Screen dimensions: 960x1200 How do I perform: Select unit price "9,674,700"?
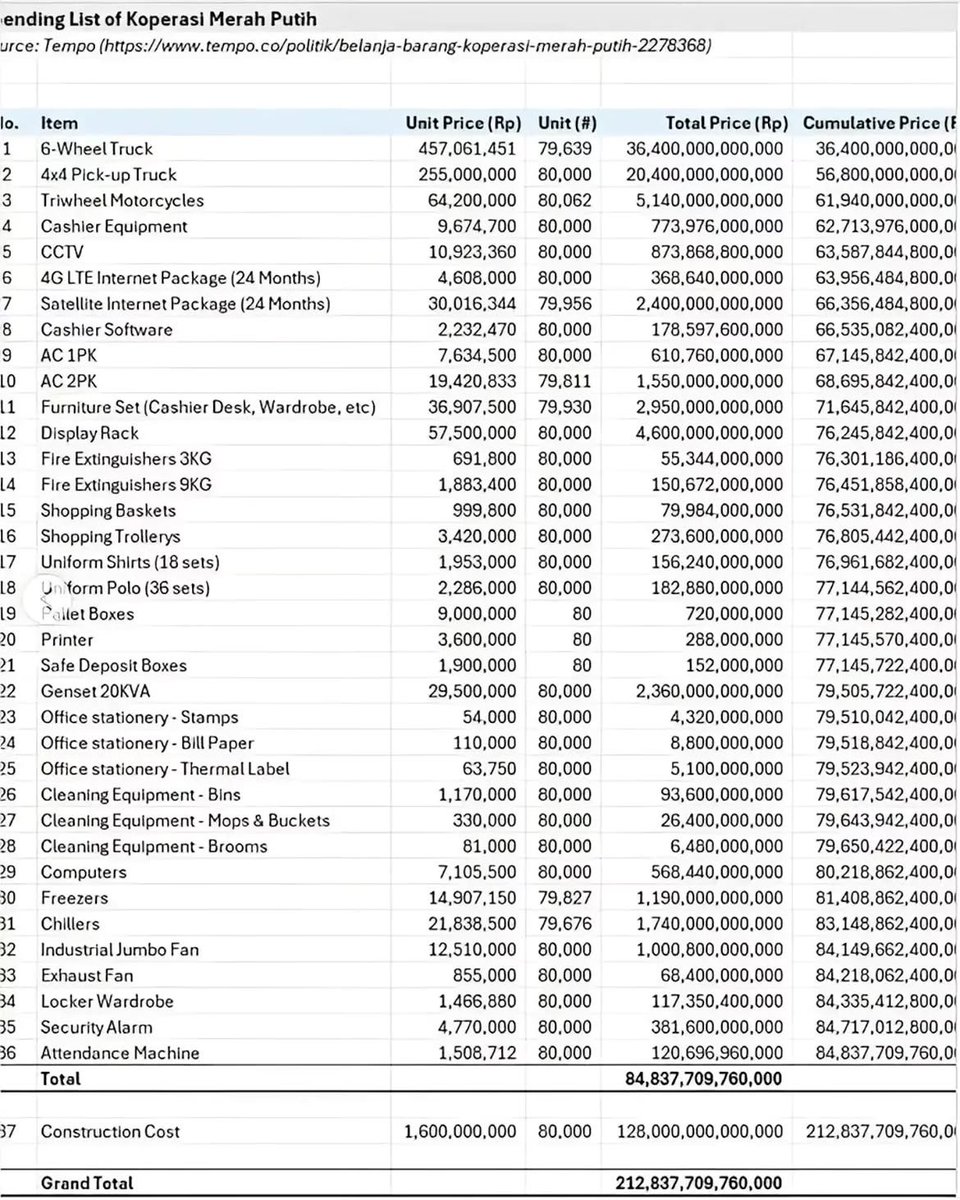[x=478, y=227]
